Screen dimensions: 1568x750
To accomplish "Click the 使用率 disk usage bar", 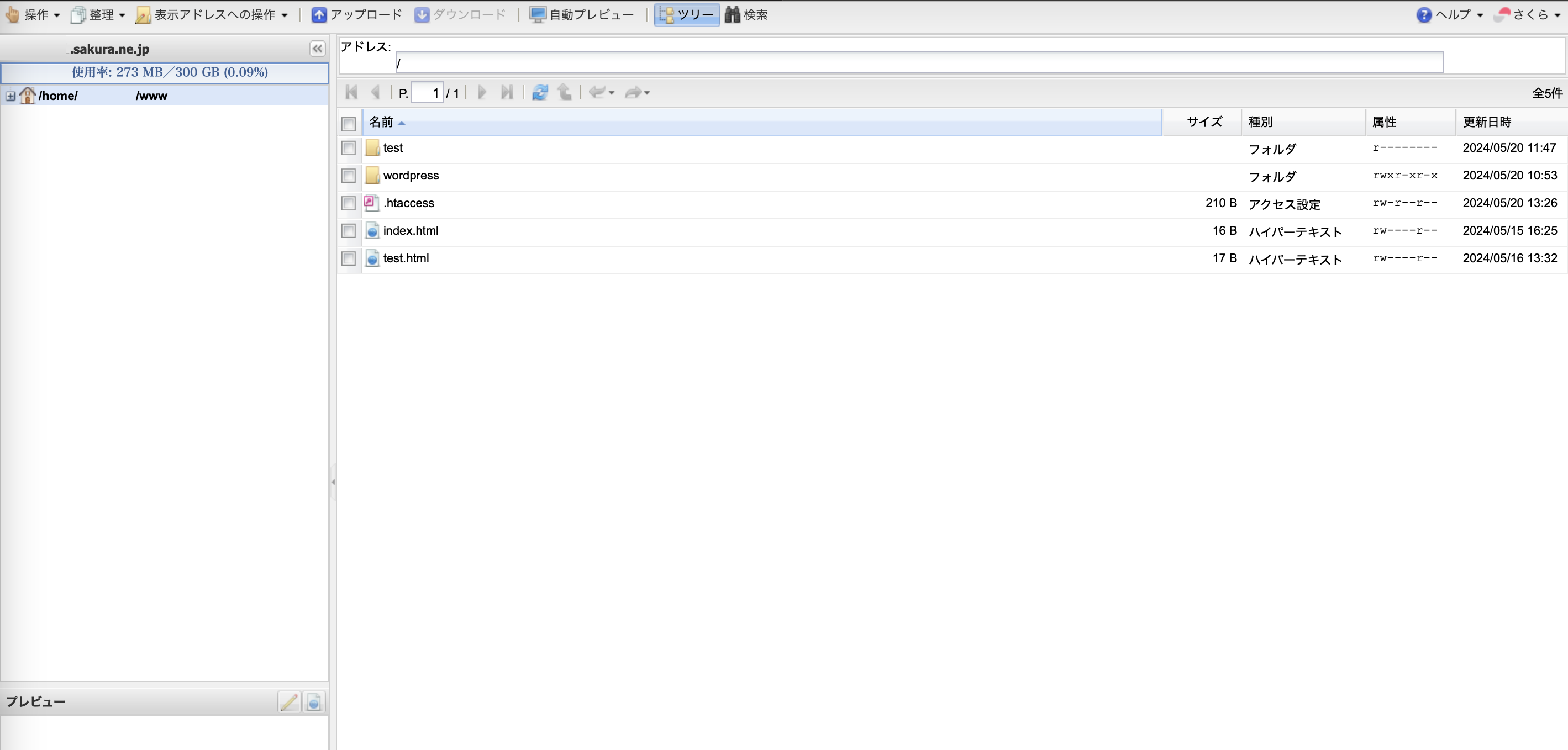I will (x=165, y=72).
